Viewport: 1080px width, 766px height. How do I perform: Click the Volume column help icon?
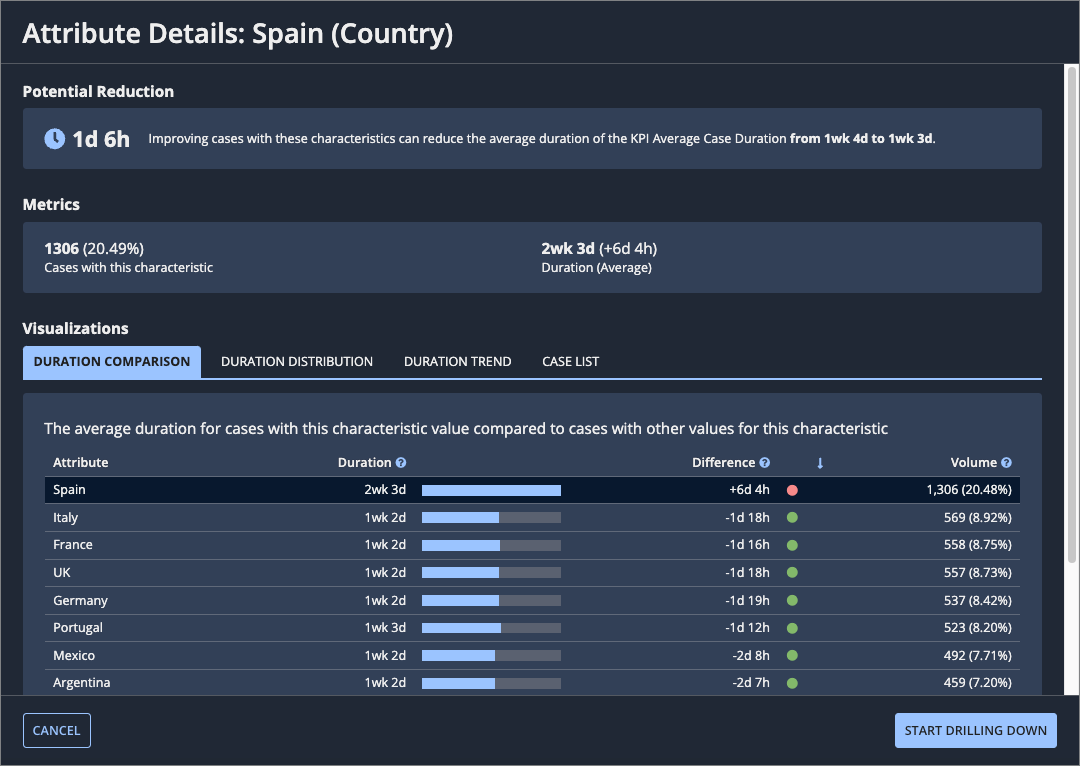click(x=1006, y=463)
